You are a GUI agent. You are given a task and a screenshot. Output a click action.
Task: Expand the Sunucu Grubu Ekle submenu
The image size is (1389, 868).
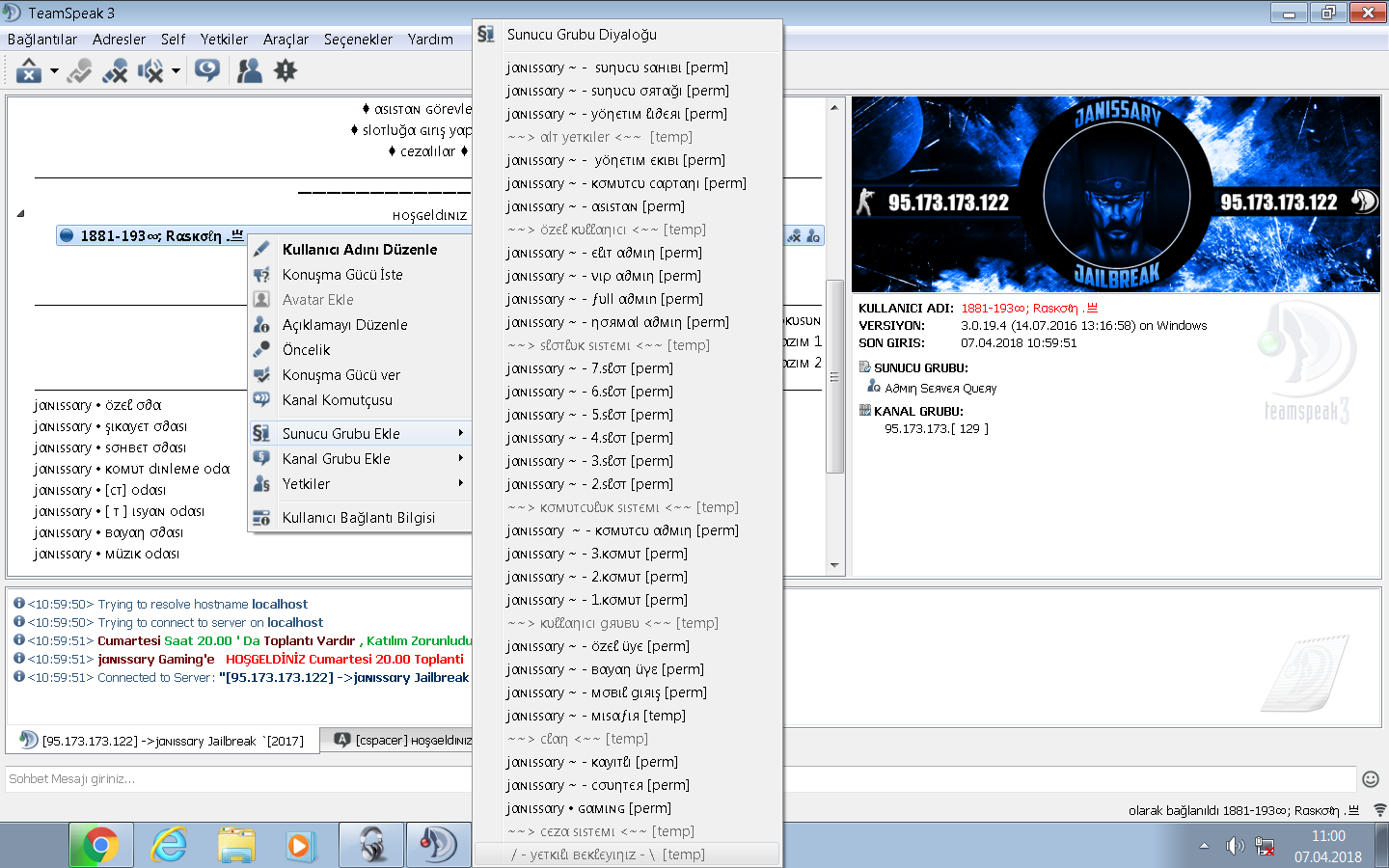tap(360, 433)
